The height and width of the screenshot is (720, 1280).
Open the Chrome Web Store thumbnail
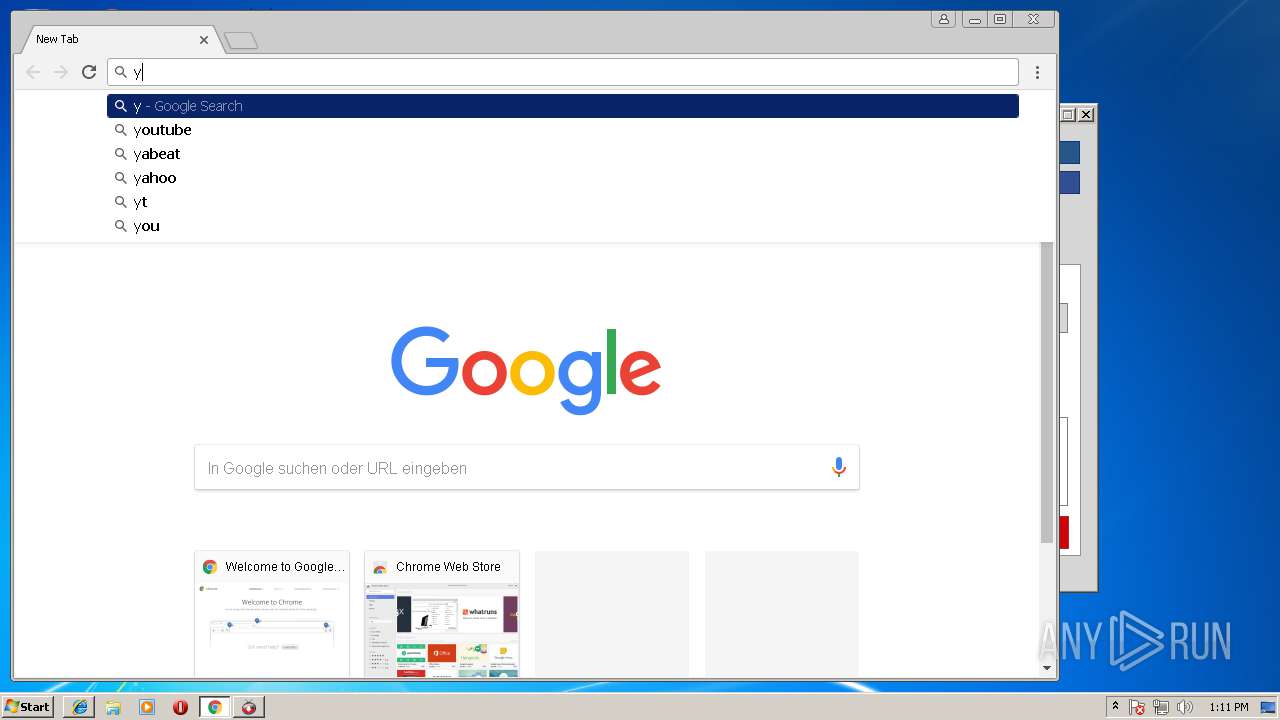click(x=442, y=614)
